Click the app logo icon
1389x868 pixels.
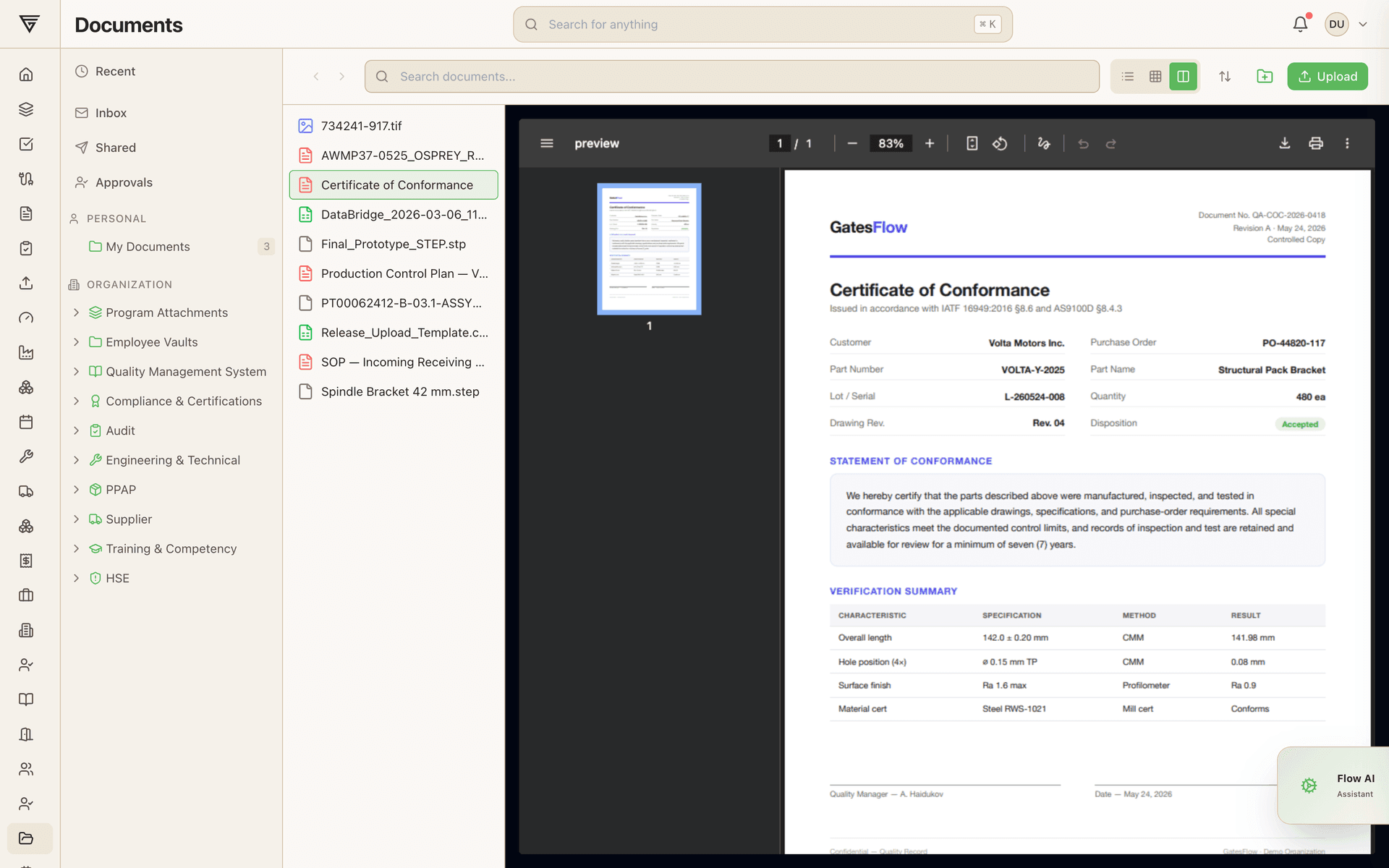(30, 24)
